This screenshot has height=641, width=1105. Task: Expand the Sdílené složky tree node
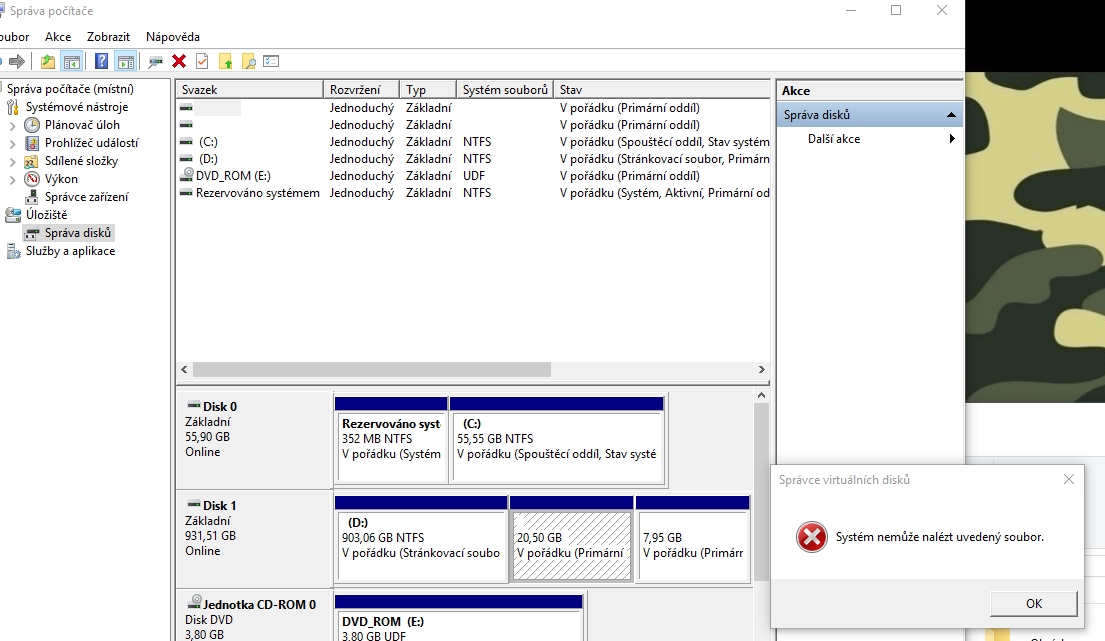point(12,161)
